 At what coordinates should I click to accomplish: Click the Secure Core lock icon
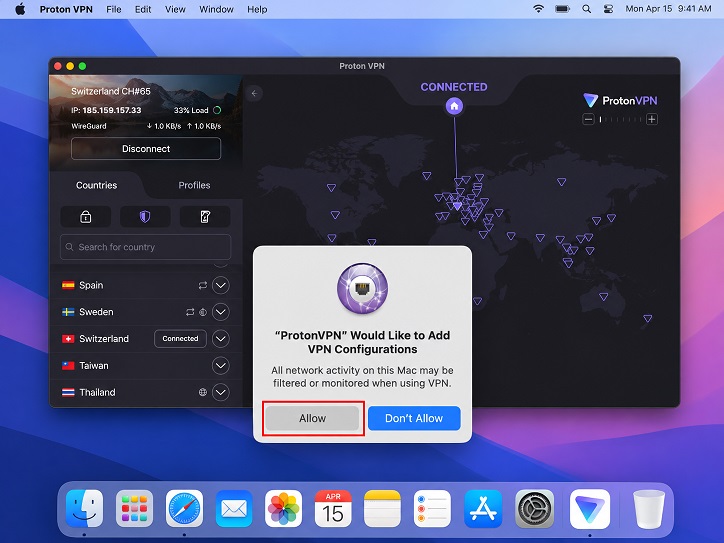pyautogui.click(x=85, y=217)
